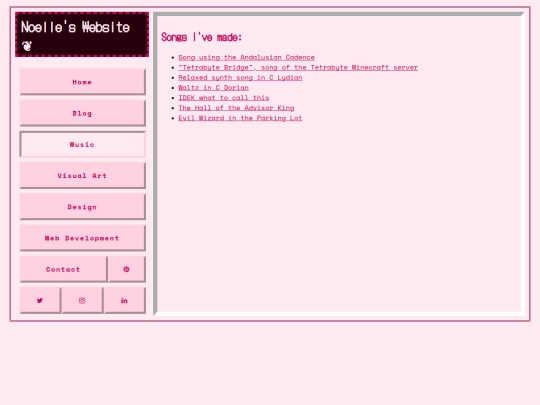Open 'Song using the Andalusian Cadence' link
Image resolution: width=540 pixels, height=405 pixels.
pos(246,57)
